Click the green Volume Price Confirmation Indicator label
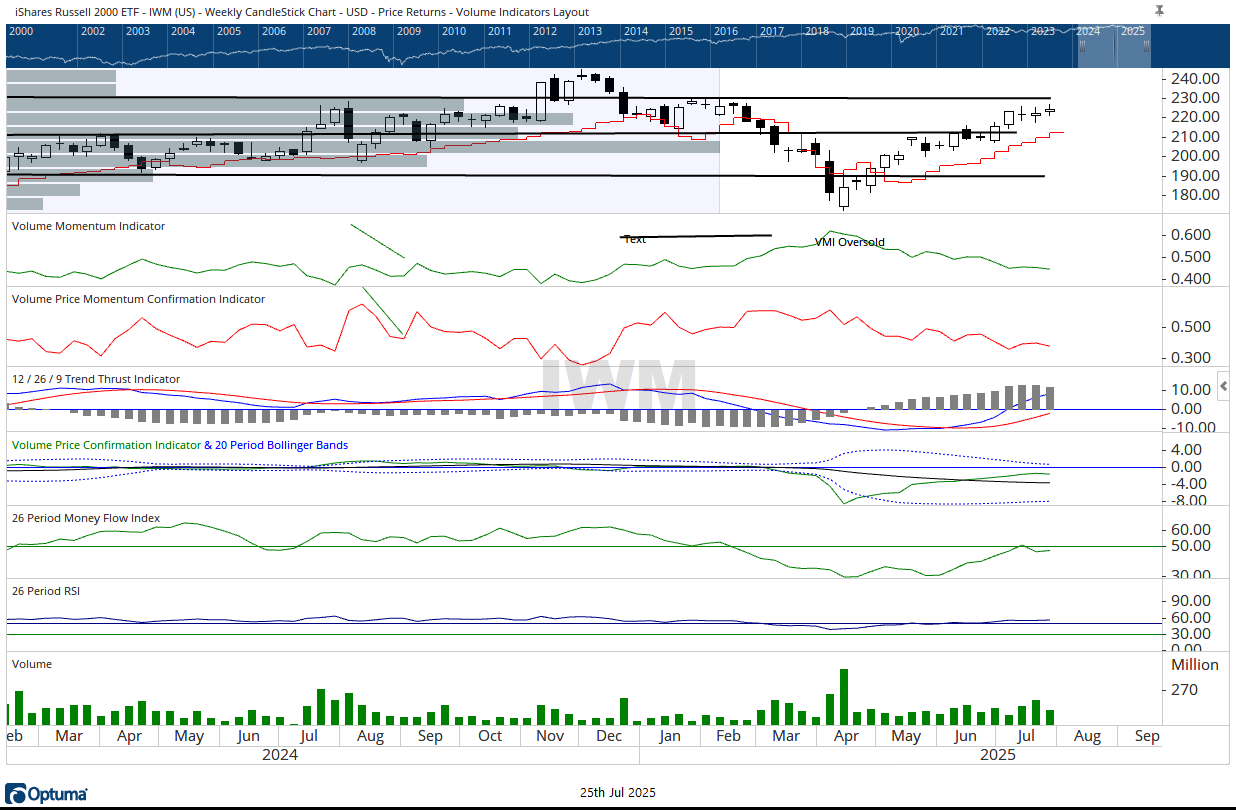Screen dimensions: 1236x810 coord(105,445)
